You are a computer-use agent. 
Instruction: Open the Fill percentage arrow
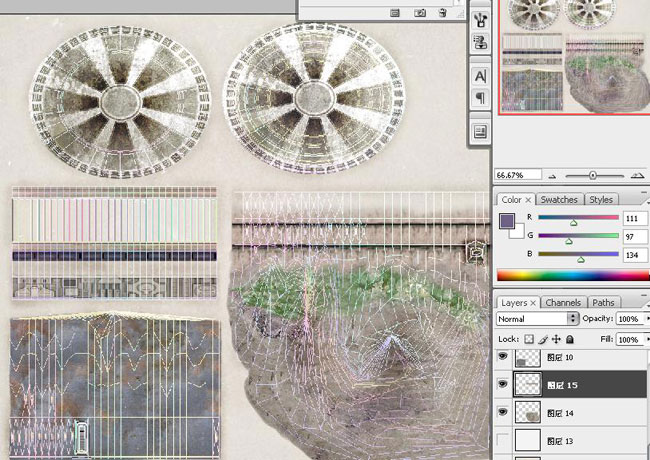(648, 339)
